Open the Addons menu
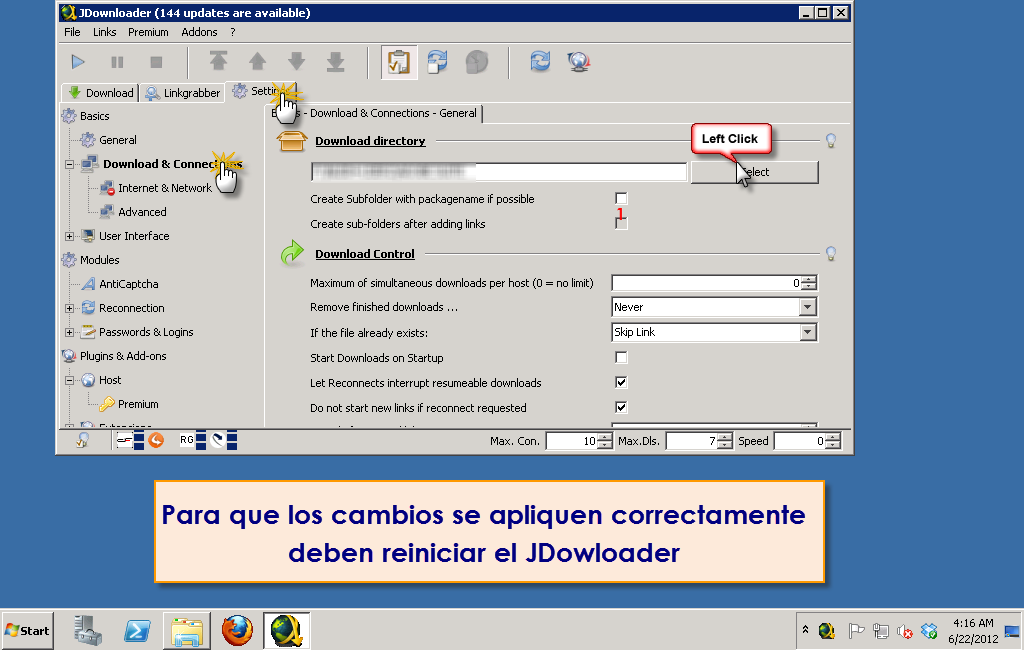The width and height of the screenshot is (1024, 650). pos(199,32)
